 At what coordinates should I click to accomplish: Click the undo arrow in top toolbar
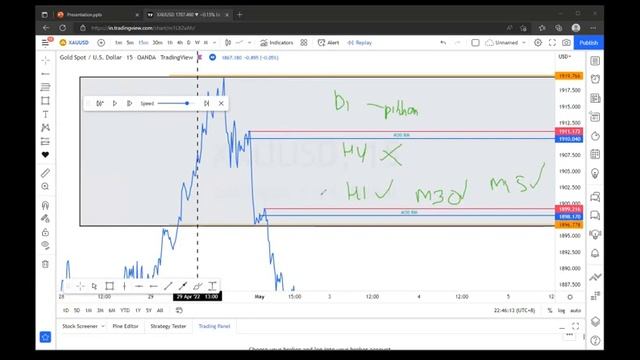pyautogui.click(x=443, y=42)
